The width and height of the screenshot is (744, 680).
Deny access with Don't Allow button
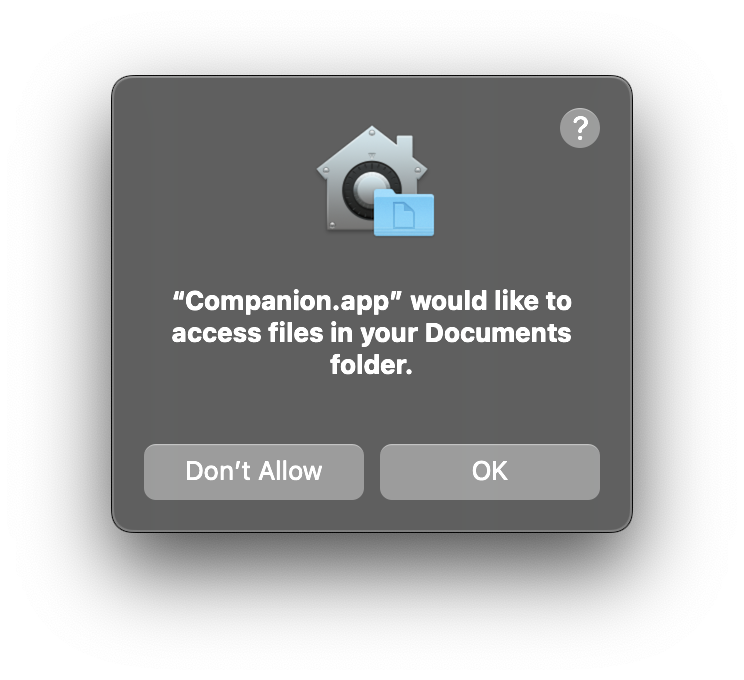tap(254, 472)
